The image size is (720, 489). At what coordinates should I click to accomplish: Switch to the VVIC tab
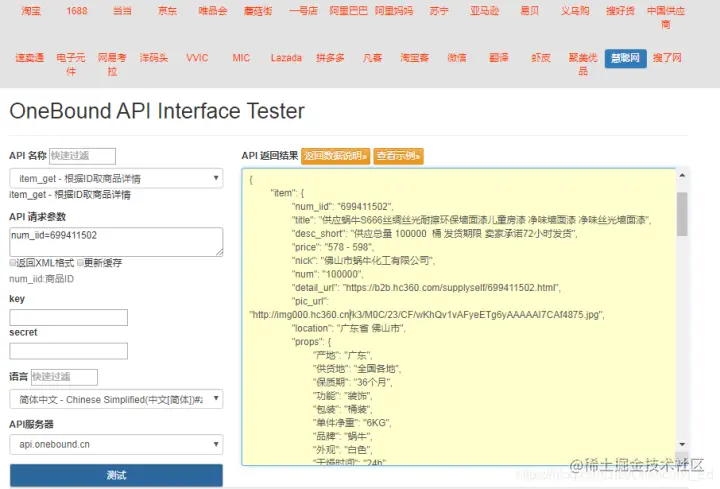(197, 58)
